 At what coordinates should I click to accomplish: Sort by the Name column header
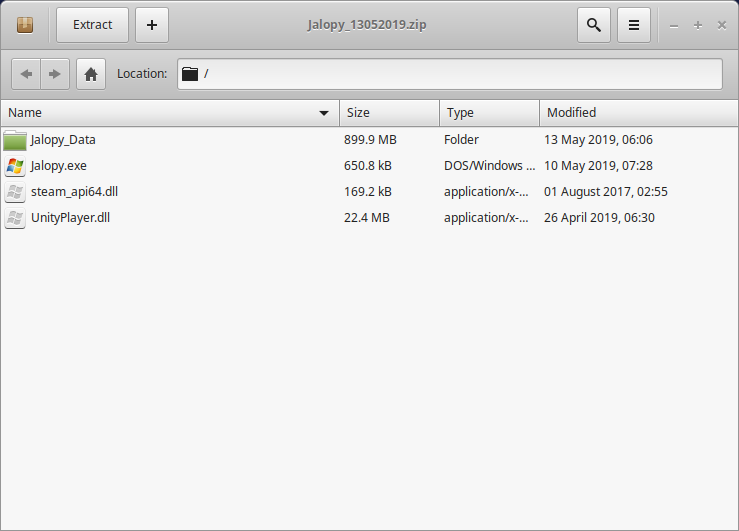[x=170, y=113]
